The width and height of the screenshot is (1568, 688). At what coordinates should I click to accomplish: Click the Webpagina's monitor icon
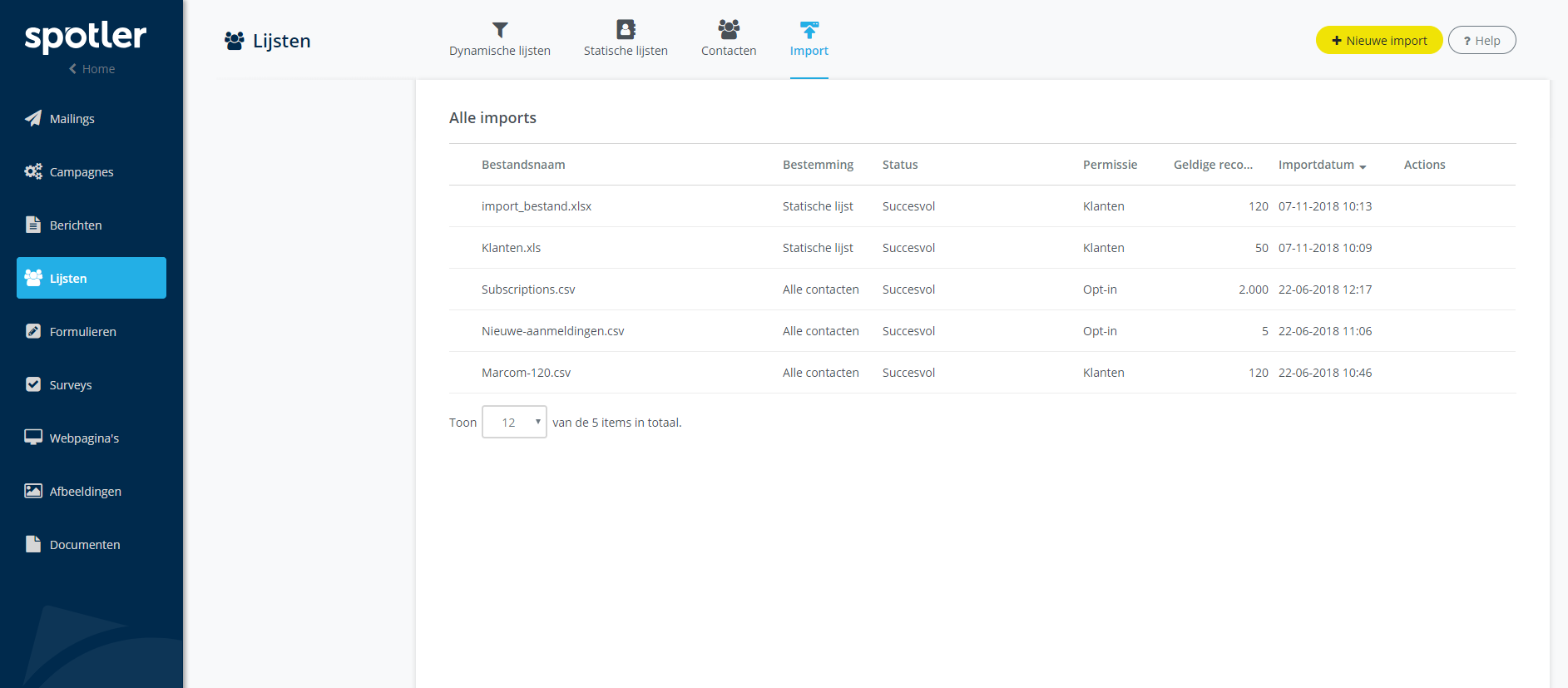(33, 438)
